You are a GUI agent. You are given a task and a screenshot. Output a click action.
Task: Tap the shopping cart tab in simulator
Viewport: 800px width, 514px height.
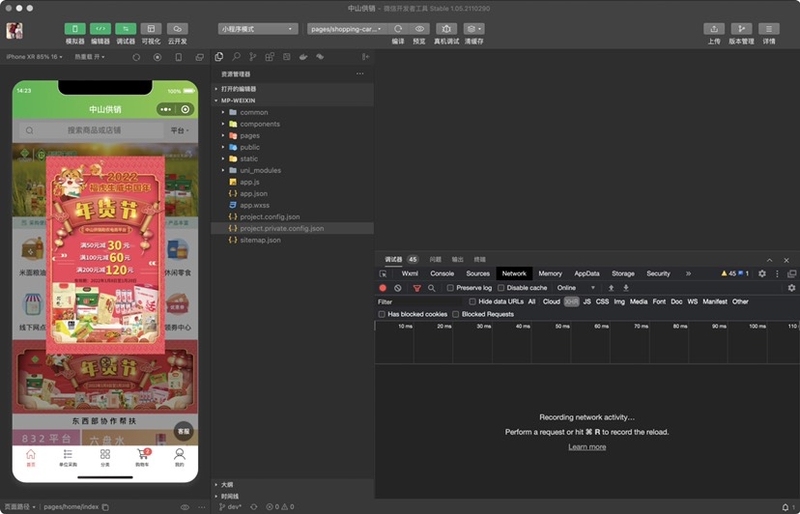pos(142,457)
